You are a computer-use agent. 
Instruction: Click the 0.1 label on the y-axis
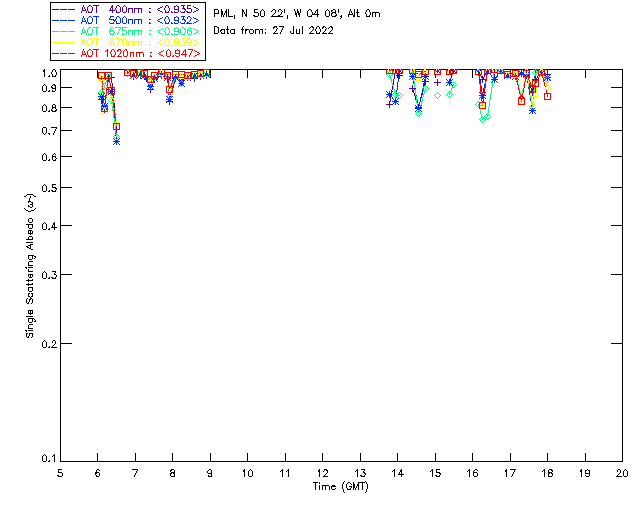click(46, 459)
